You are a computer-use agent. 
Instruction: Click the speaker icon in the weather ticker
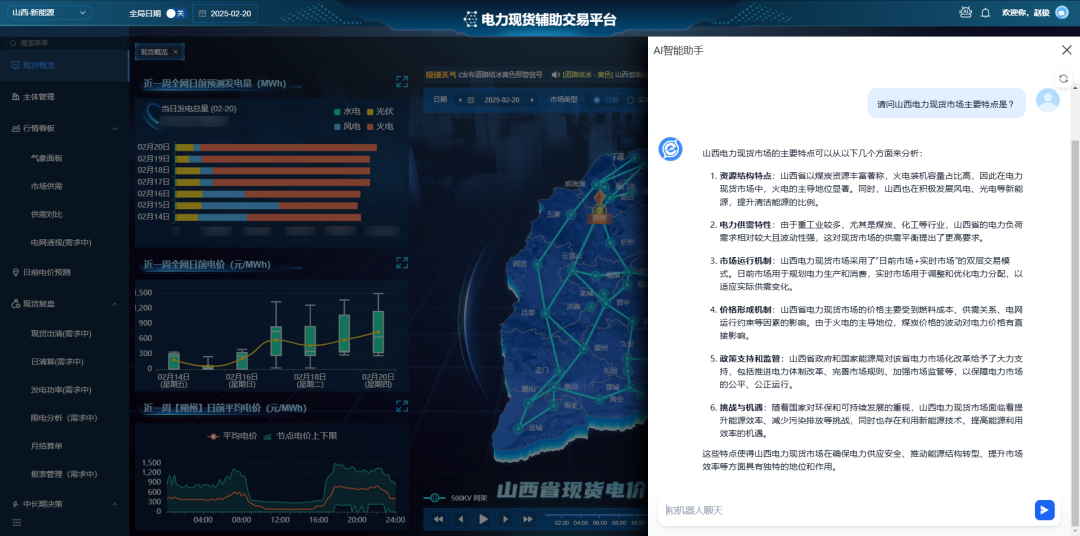point(556,74)
